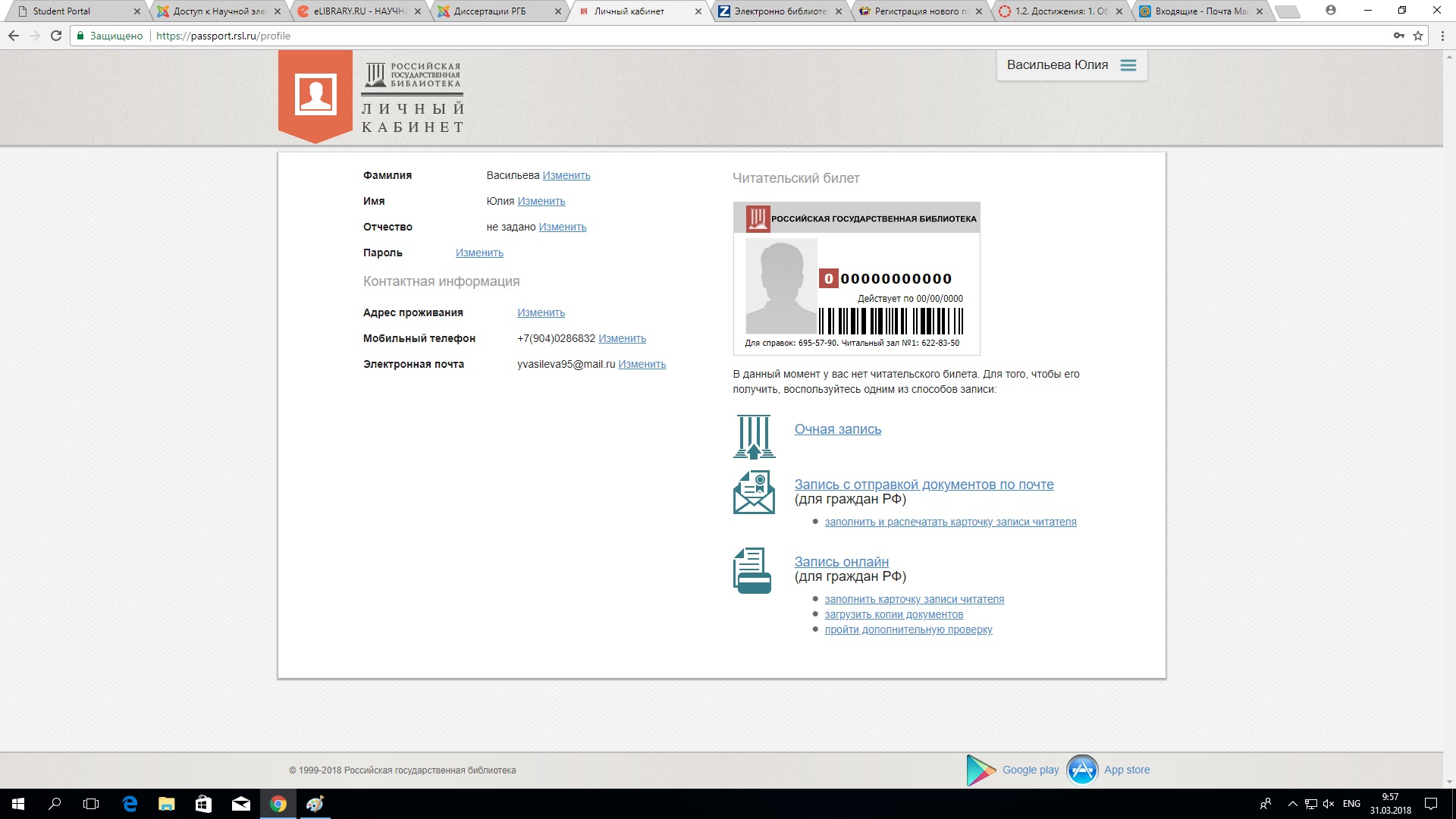
Task: Click the reader card photo placeholder
Action: click(x=780, y=286)
